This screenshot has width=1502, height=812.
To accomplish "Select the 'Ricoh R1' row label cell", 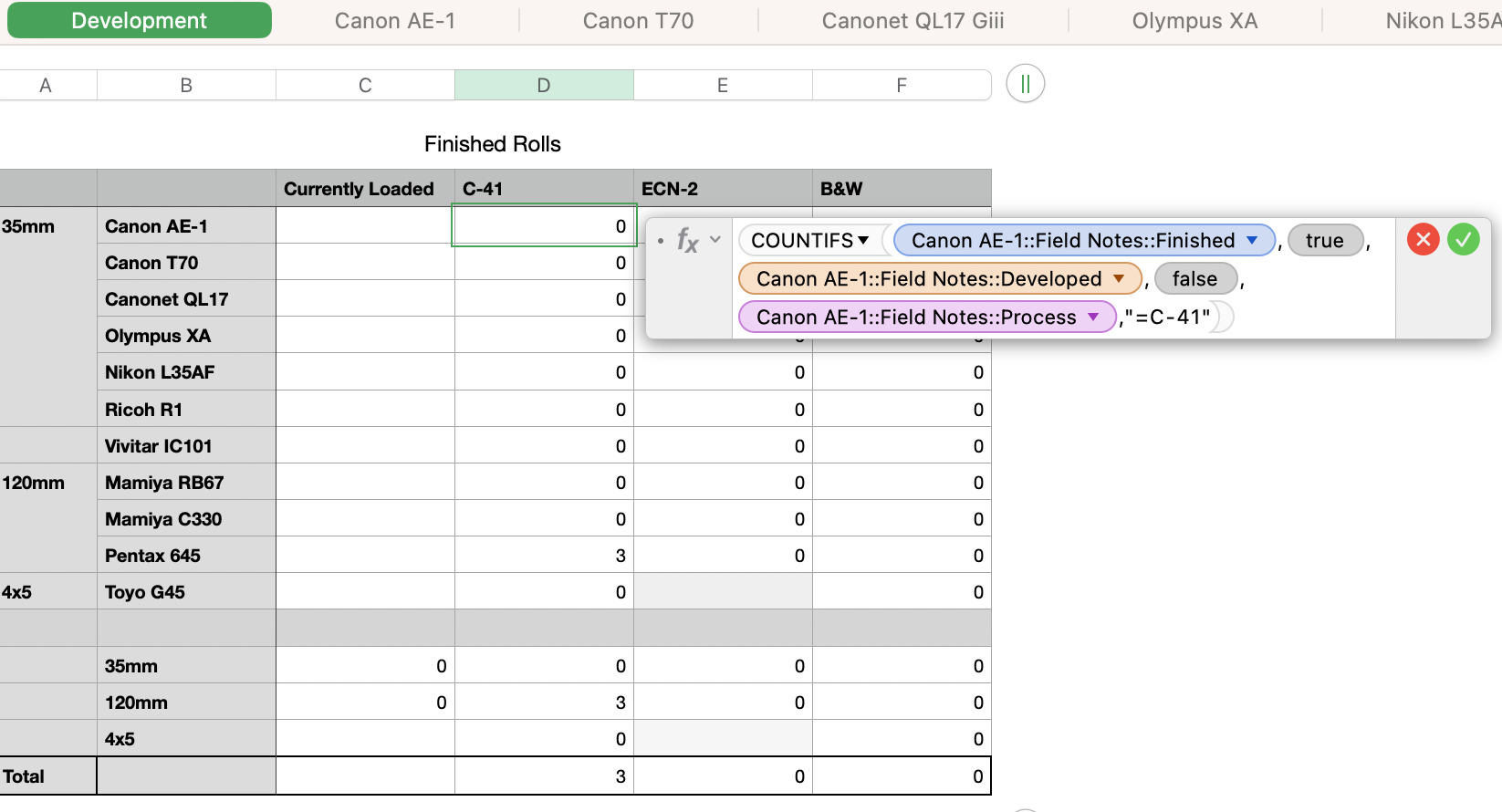I will coord(186,409).
